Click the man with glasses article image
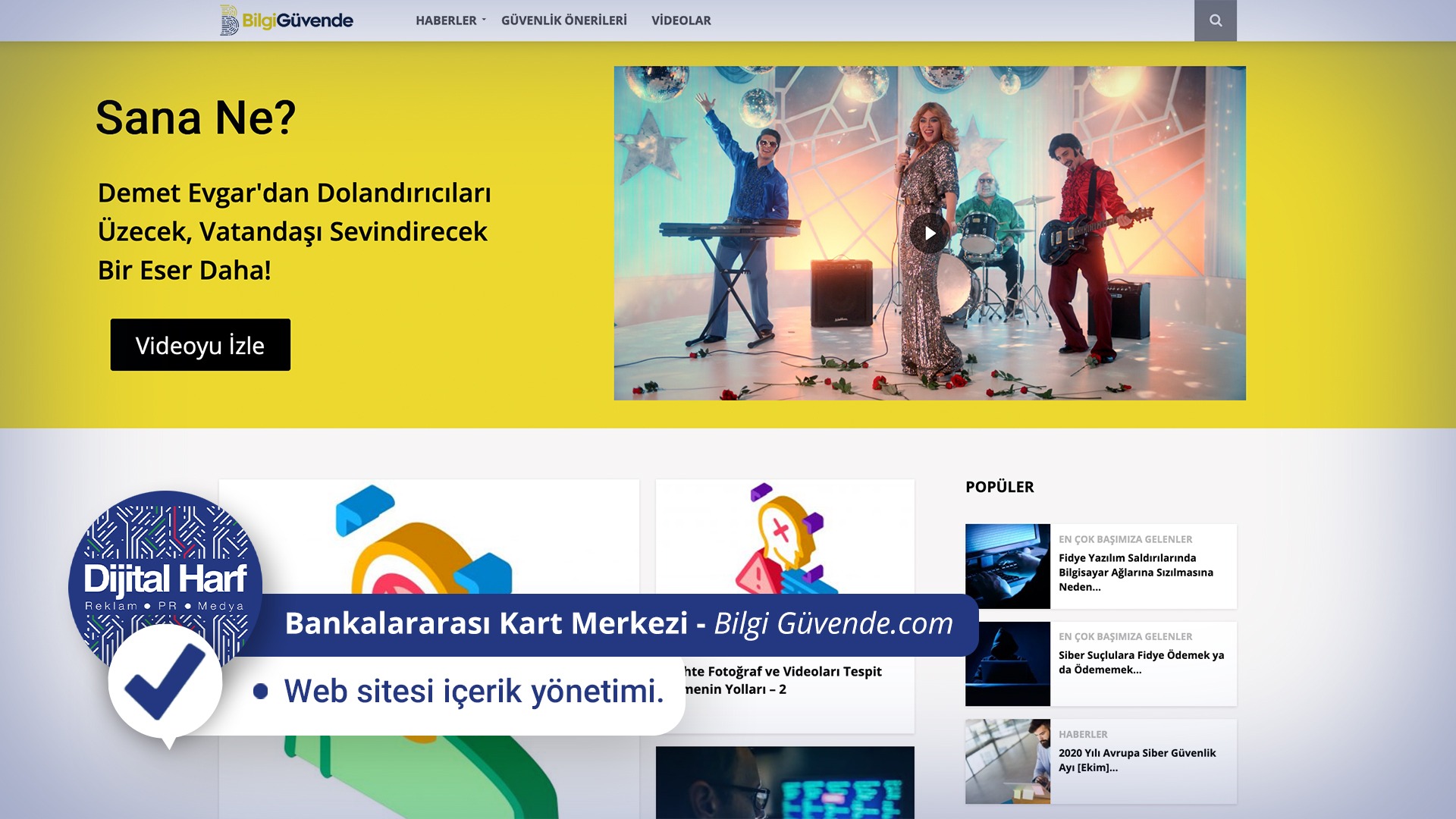This screenshot has width=1456, height=819. [784, 783]
